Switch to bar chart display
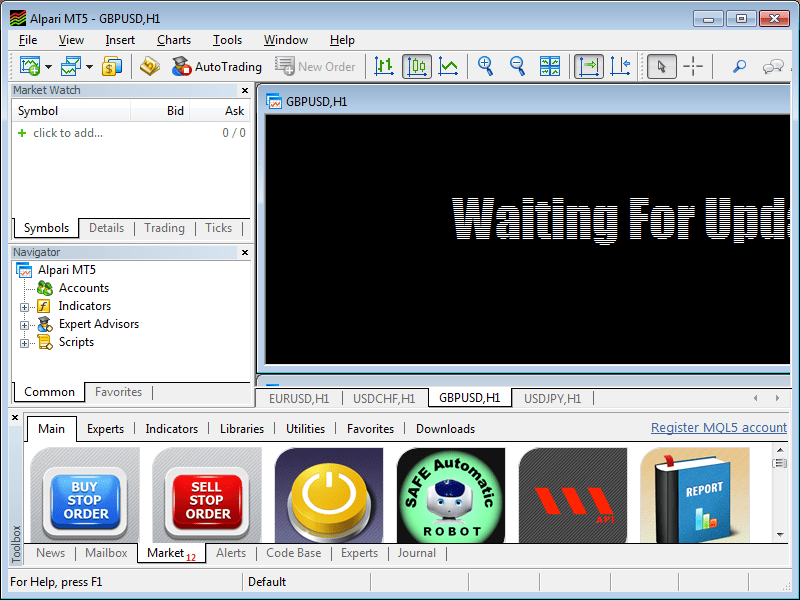800x600 pixels. [x=384, y=67]
